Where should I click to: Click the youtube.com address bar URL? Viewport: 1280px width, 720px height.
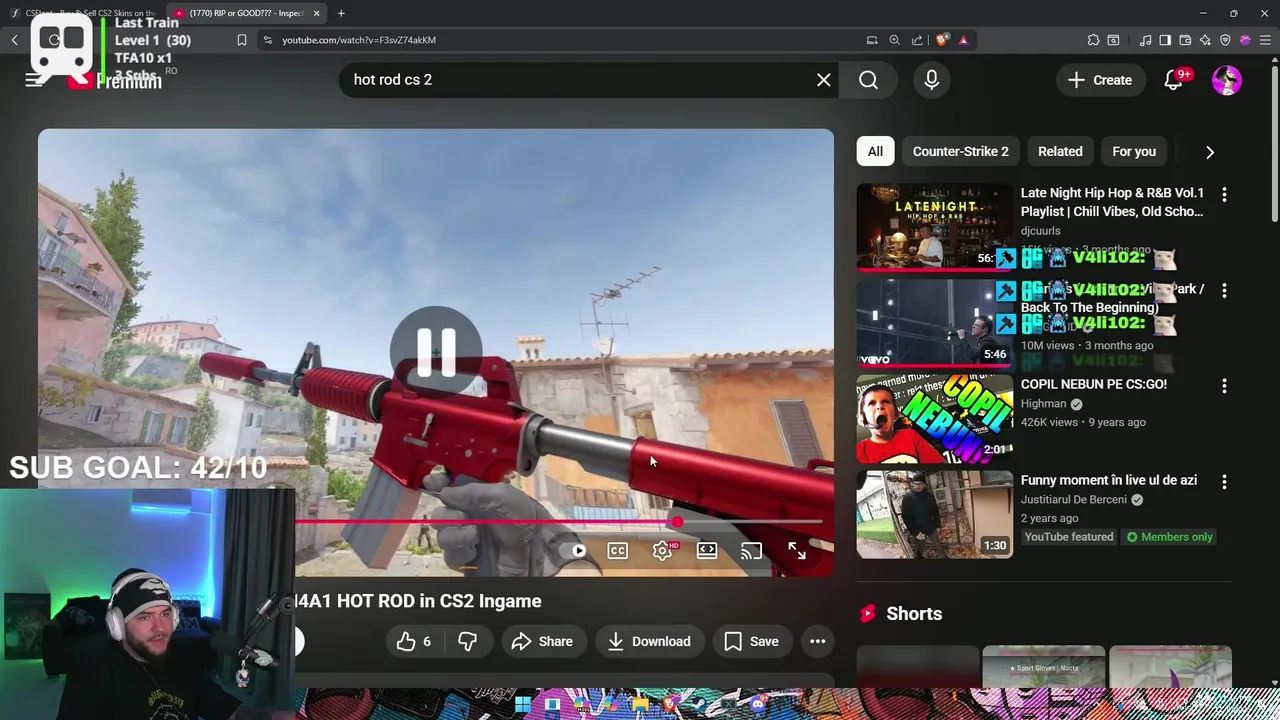tap(359, 40)
